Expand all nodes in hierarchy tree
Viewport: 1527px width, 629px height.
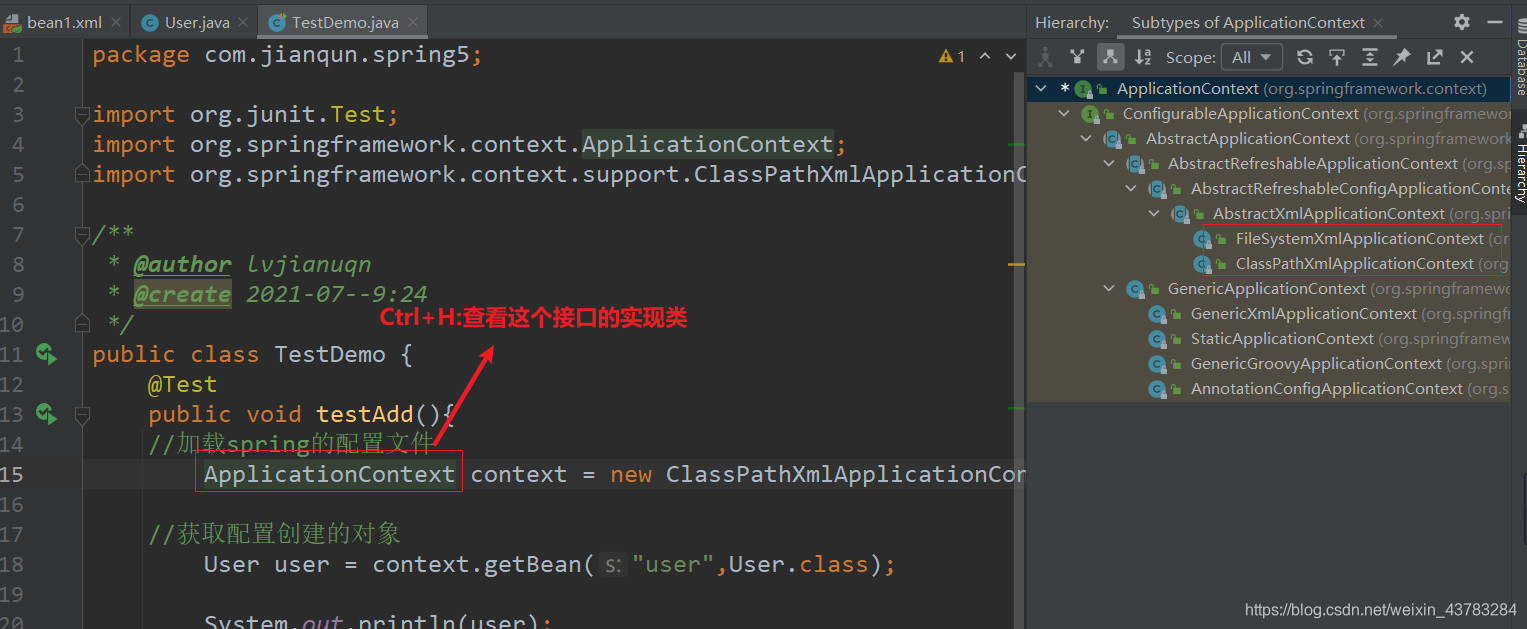point(1370,57)
